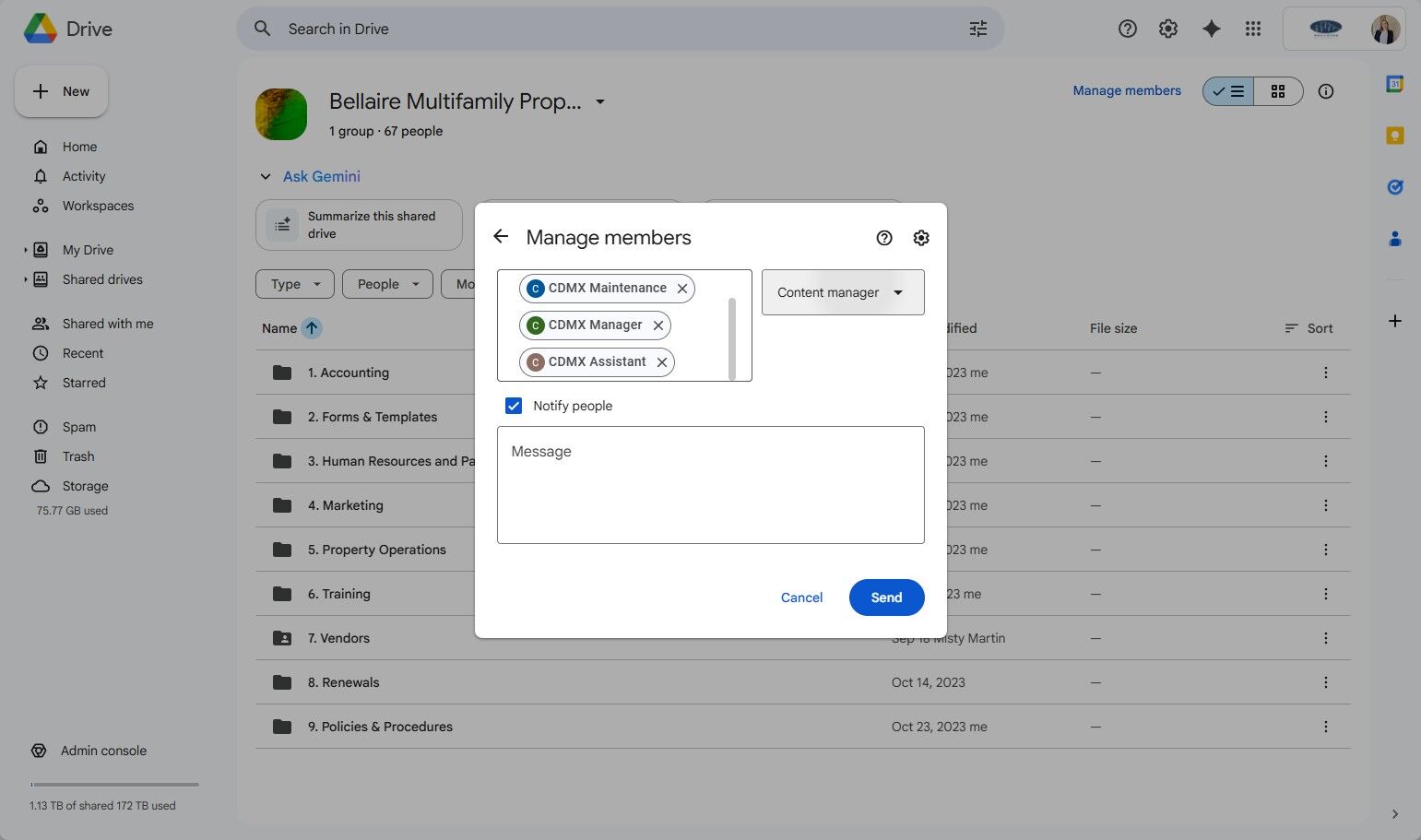Open Google apps grid launcher

(1252, 29)
